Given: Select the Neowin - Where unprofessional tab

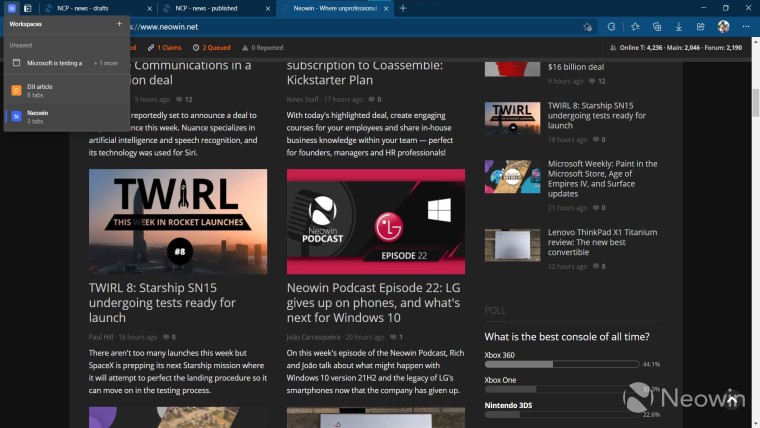Looking at the screenshot, I should pos(334,8).
